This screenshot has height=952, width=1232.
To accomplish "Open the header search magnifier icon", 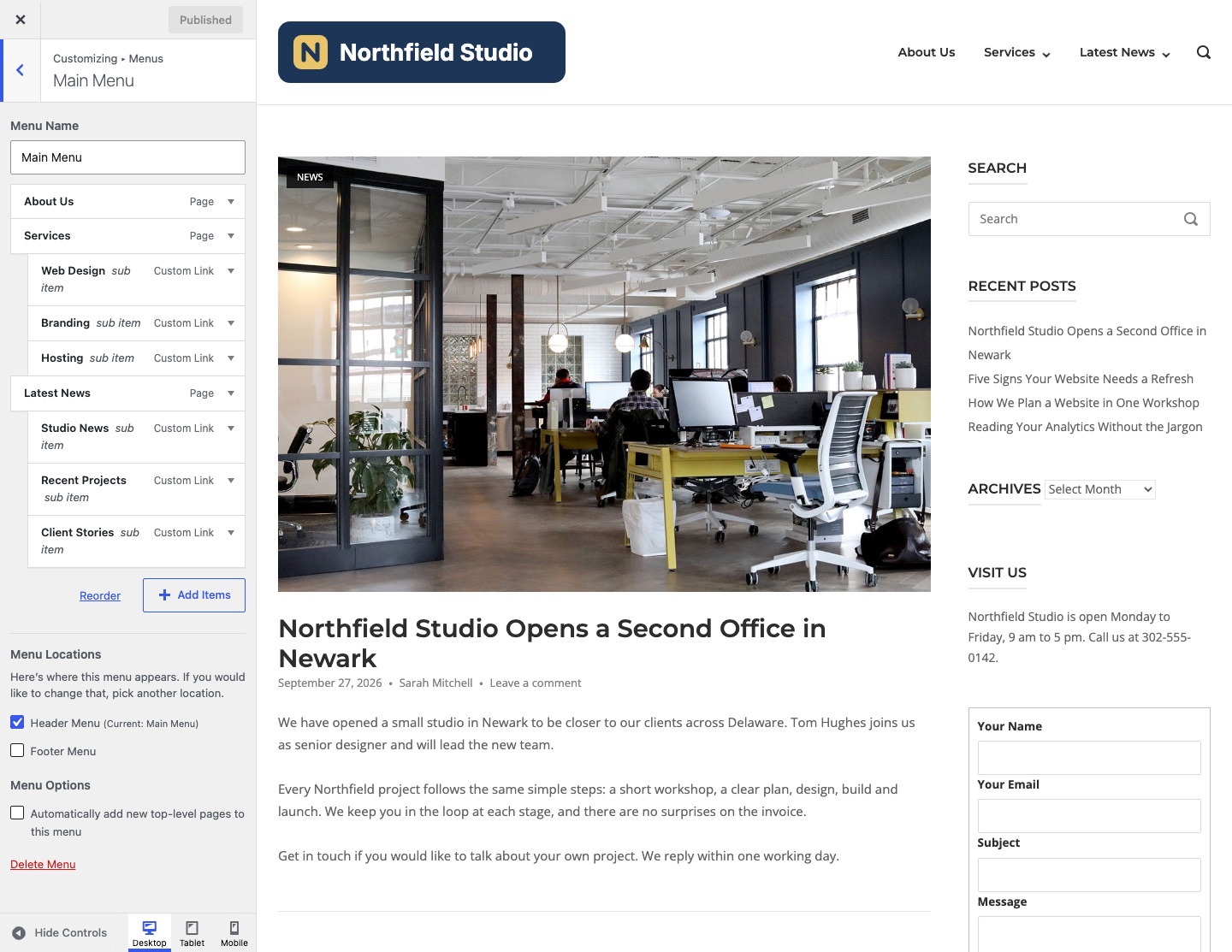I will (x=1204, y=52).
